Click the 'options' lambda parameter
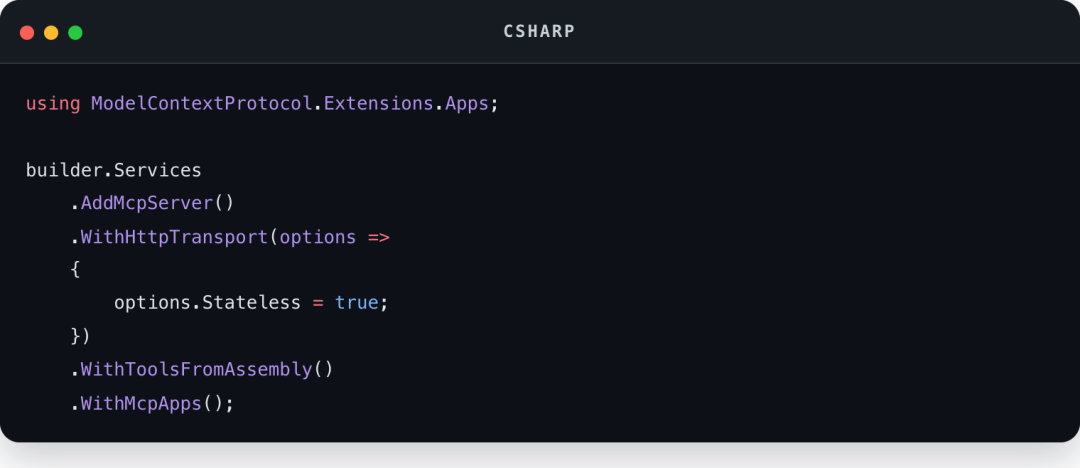Screen dimensions: 1080x468 pyautogui.click(x=318, y=237)
